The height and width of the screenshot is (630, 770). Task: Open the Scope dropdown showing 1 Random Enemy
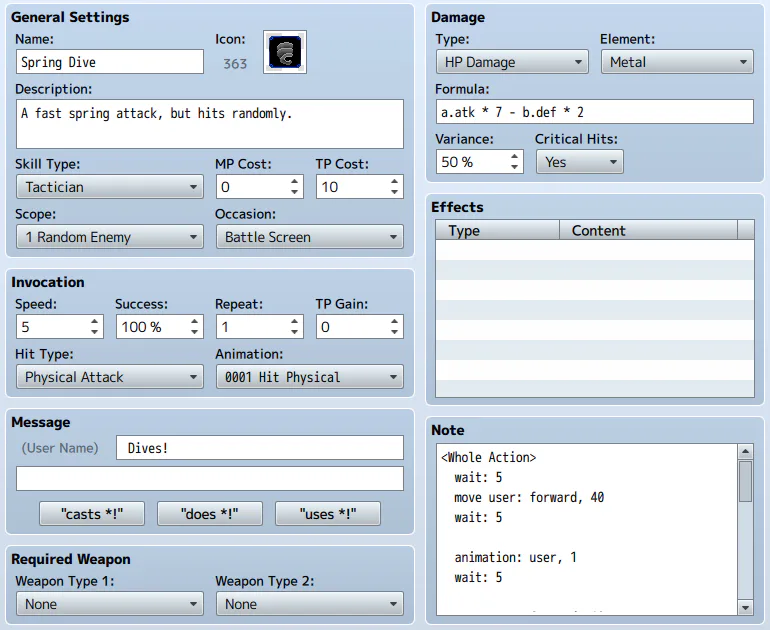(x=110, y=237)
